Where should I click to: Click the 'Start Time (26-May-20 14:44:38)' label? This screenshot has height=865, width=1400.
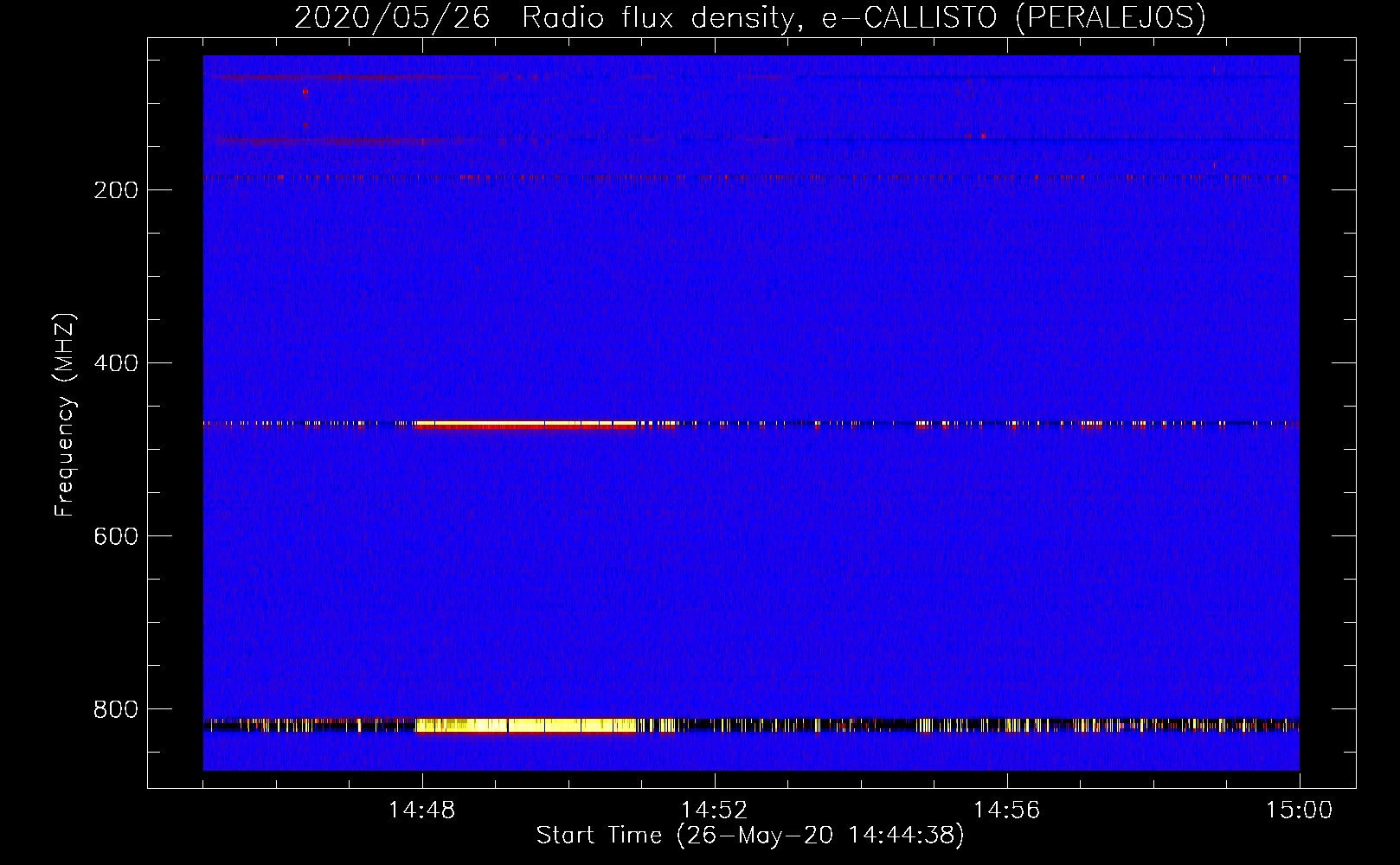750,836
